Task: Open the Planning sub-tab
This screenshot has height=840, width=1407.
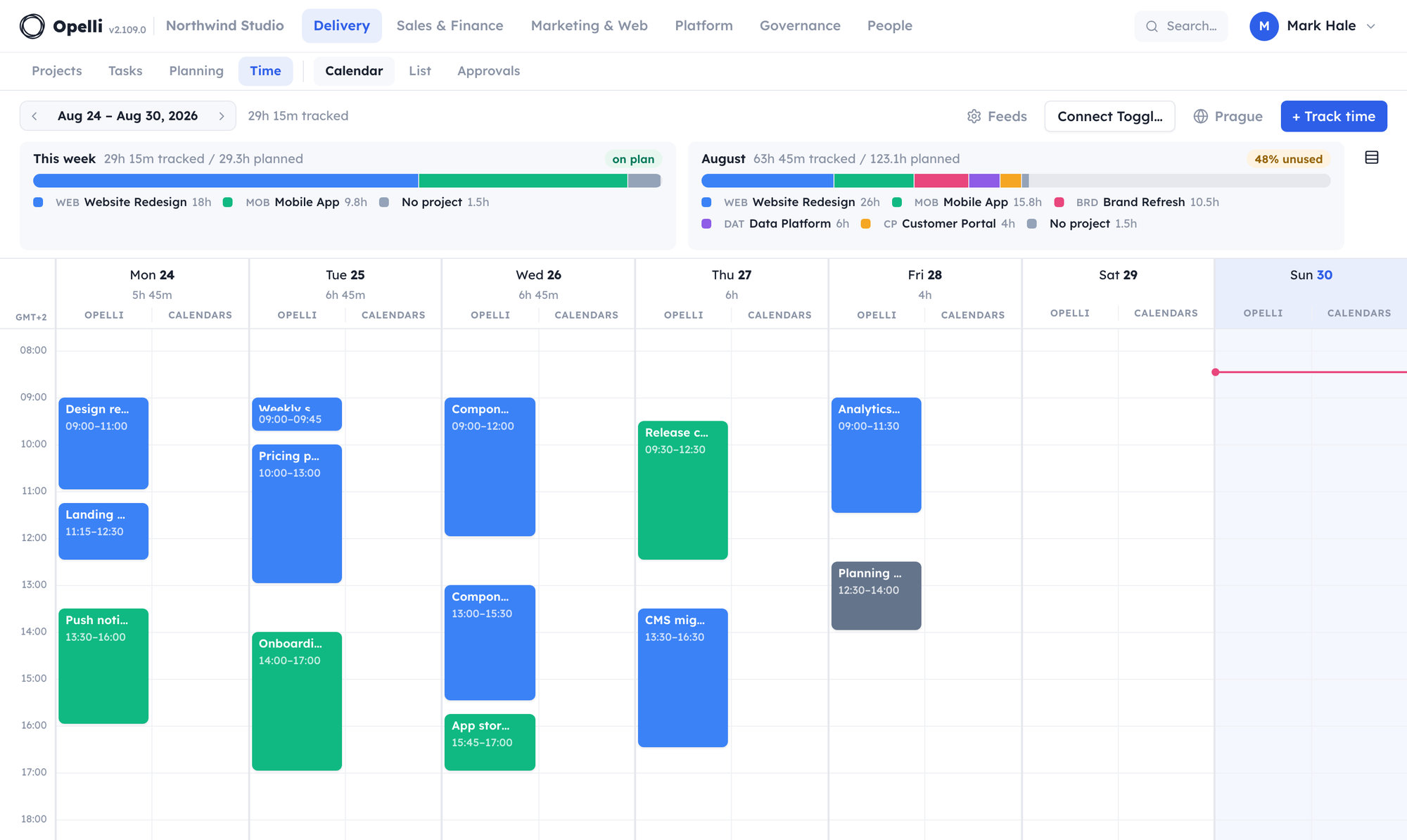Action: tap(196, 71)
